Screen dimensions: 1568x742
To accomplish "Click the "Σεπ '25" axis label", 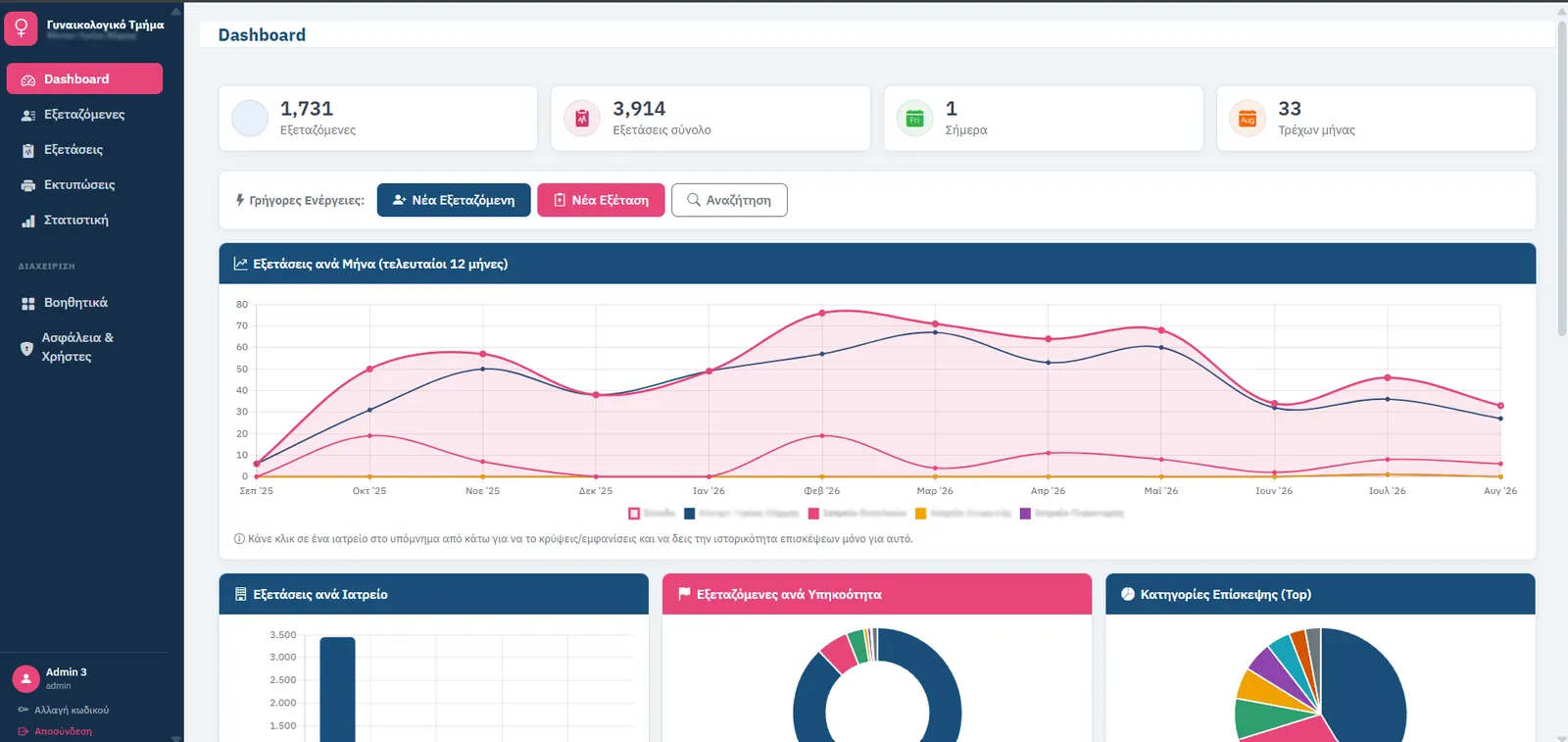I will [x=257, y=491].
